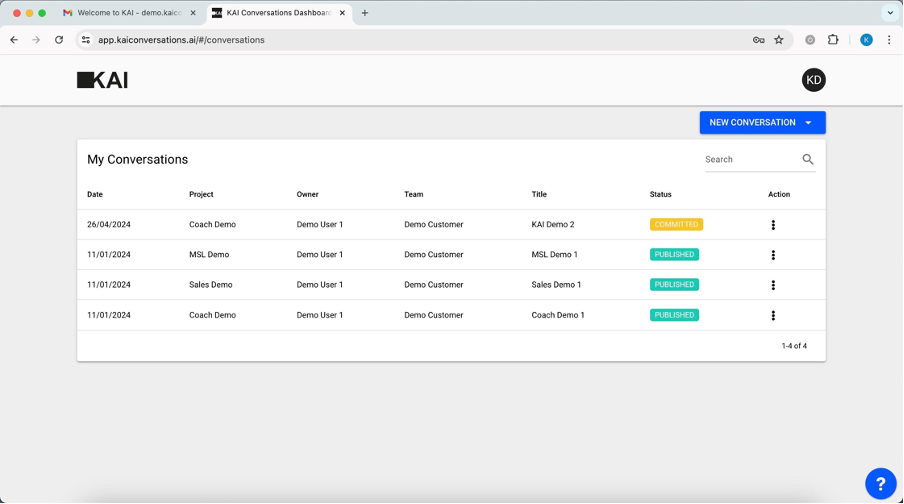Open actions menu for Sales Demo 1
Image resolution: width=904 pixels, height=504 pixels.
tap(773, 285)
